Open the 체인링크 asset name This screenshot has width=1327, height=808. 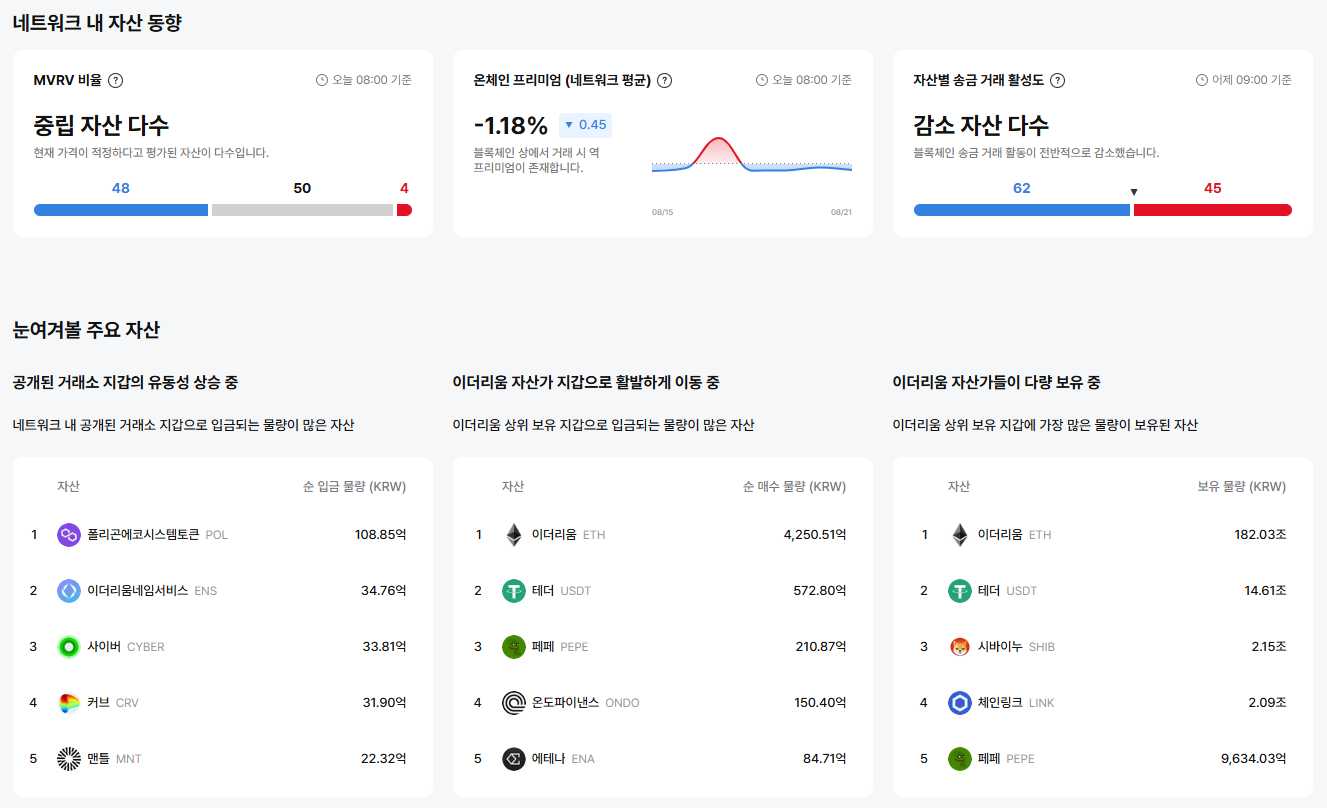click(x=1000, y=703)
